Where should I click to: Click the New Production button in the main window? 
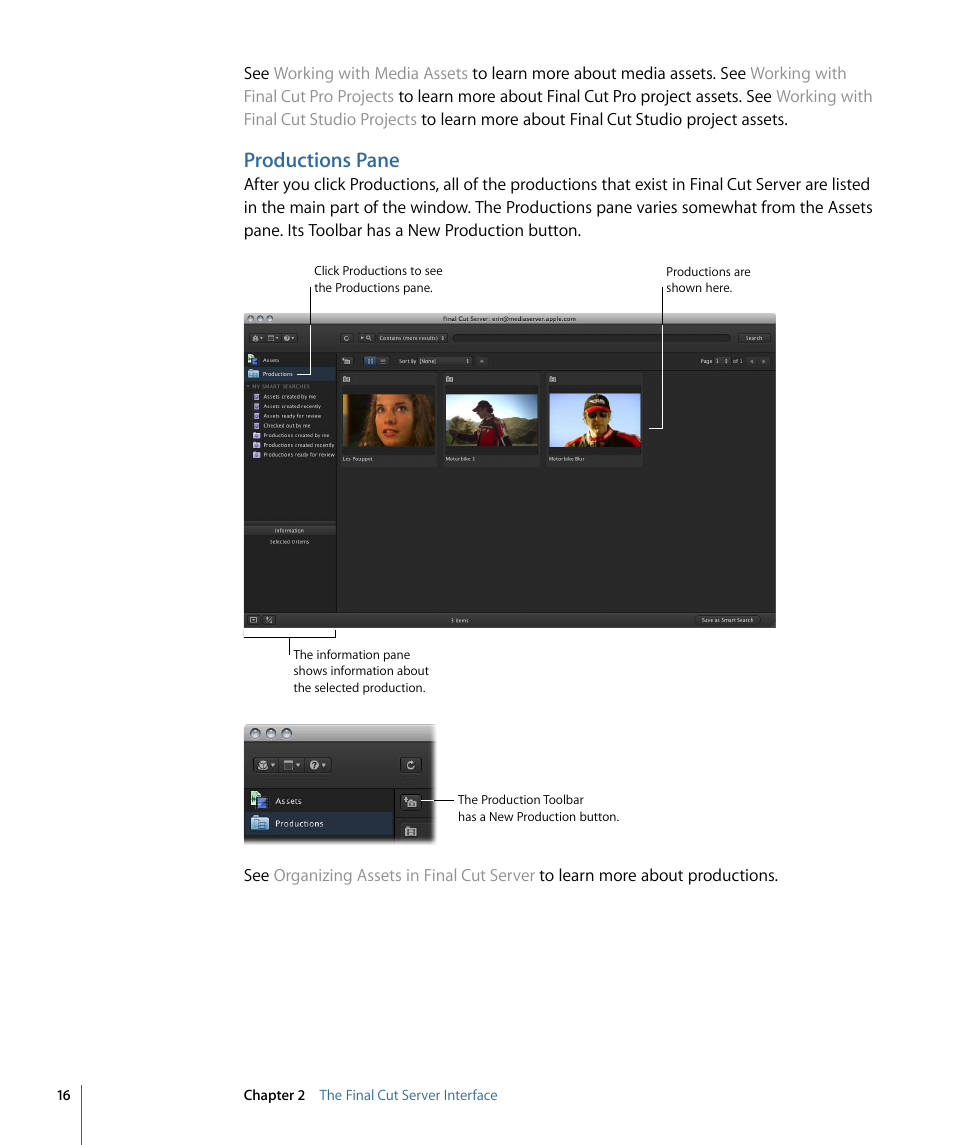pyautogui.click(x=347, y=361)
